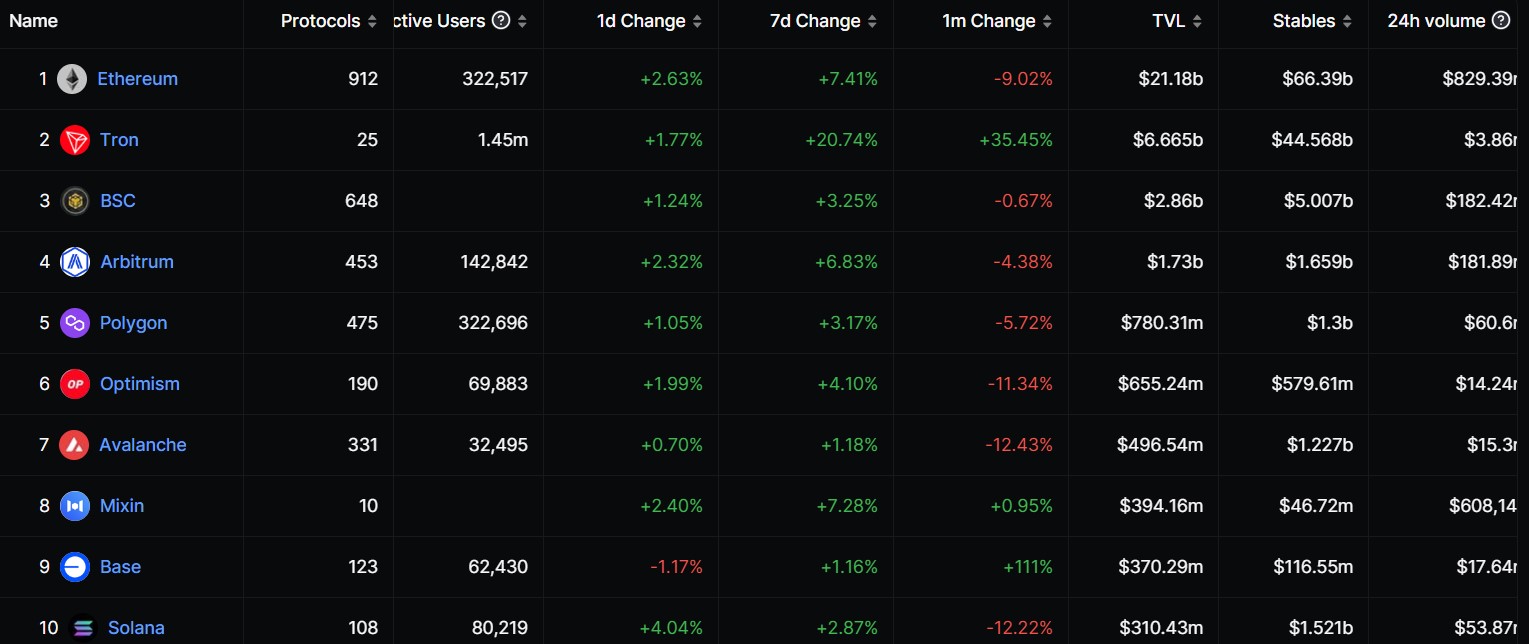1529x644 pixels.
Task: Click the Optimism chain logo
Action: pos(73,384)
